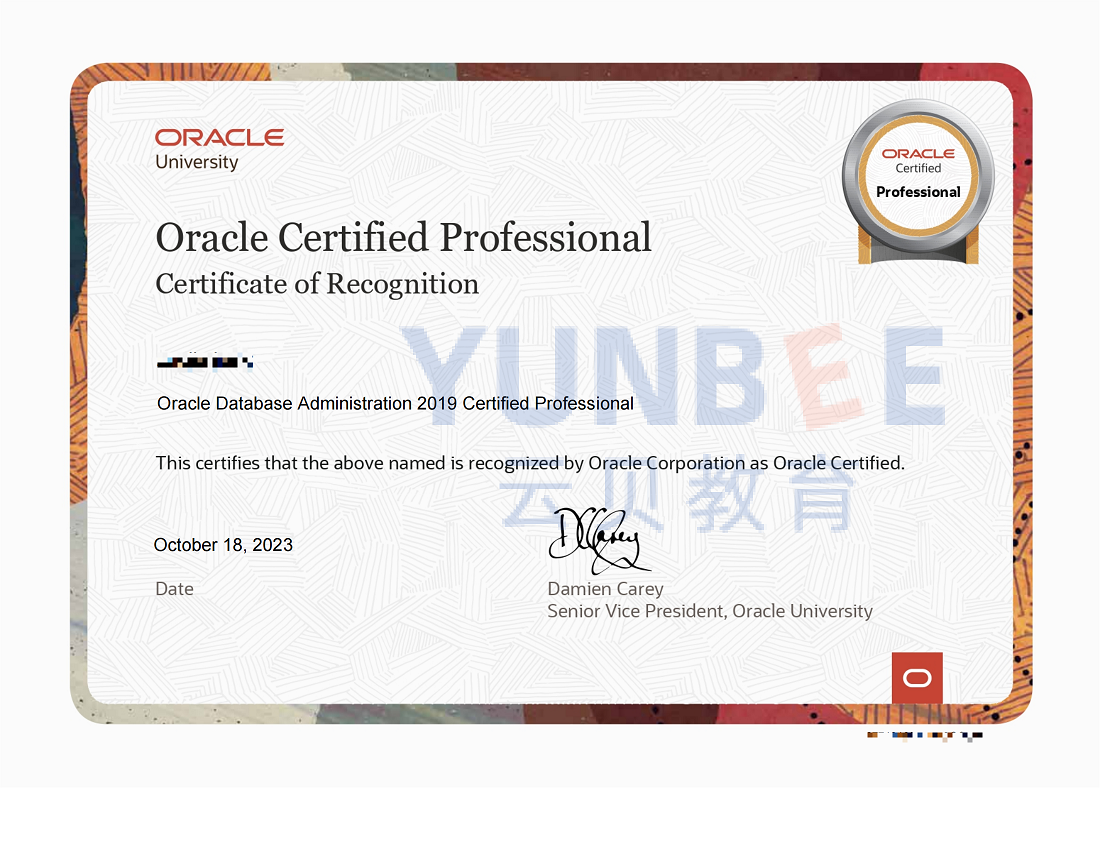1100x850 pixels.
Task: Click the blurred recipient name above certification title
Action: pos(204,361)
